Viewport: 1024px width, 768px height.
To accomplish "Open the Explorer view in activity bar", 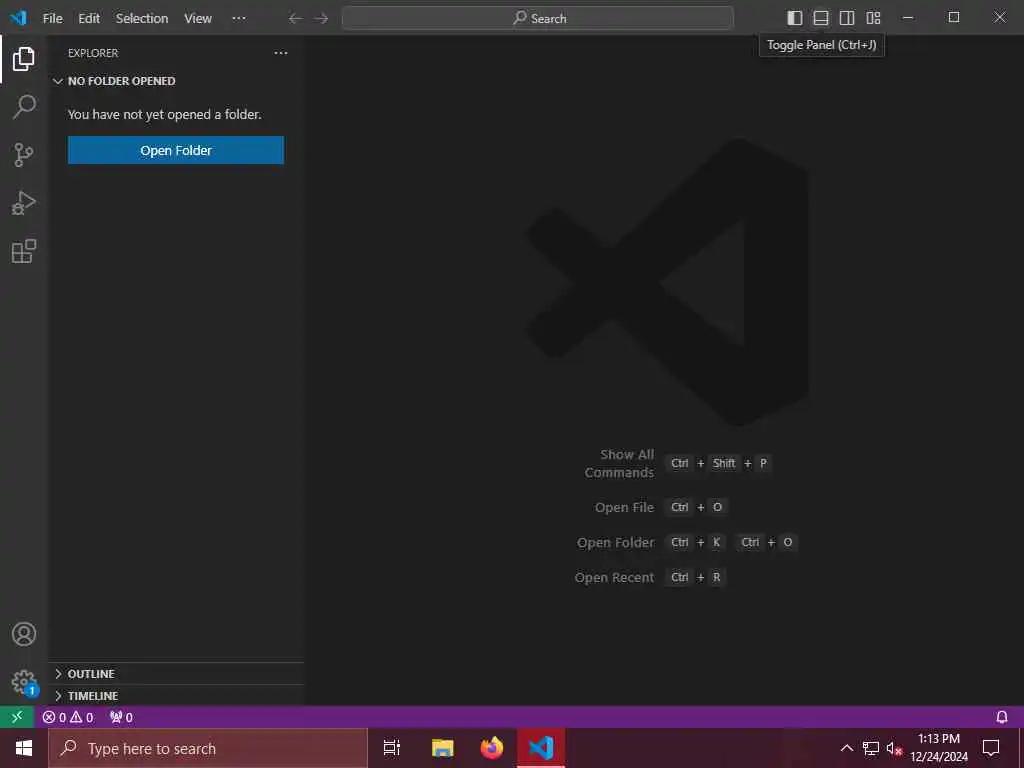I will pyautogui.click(x=24, y=59).
